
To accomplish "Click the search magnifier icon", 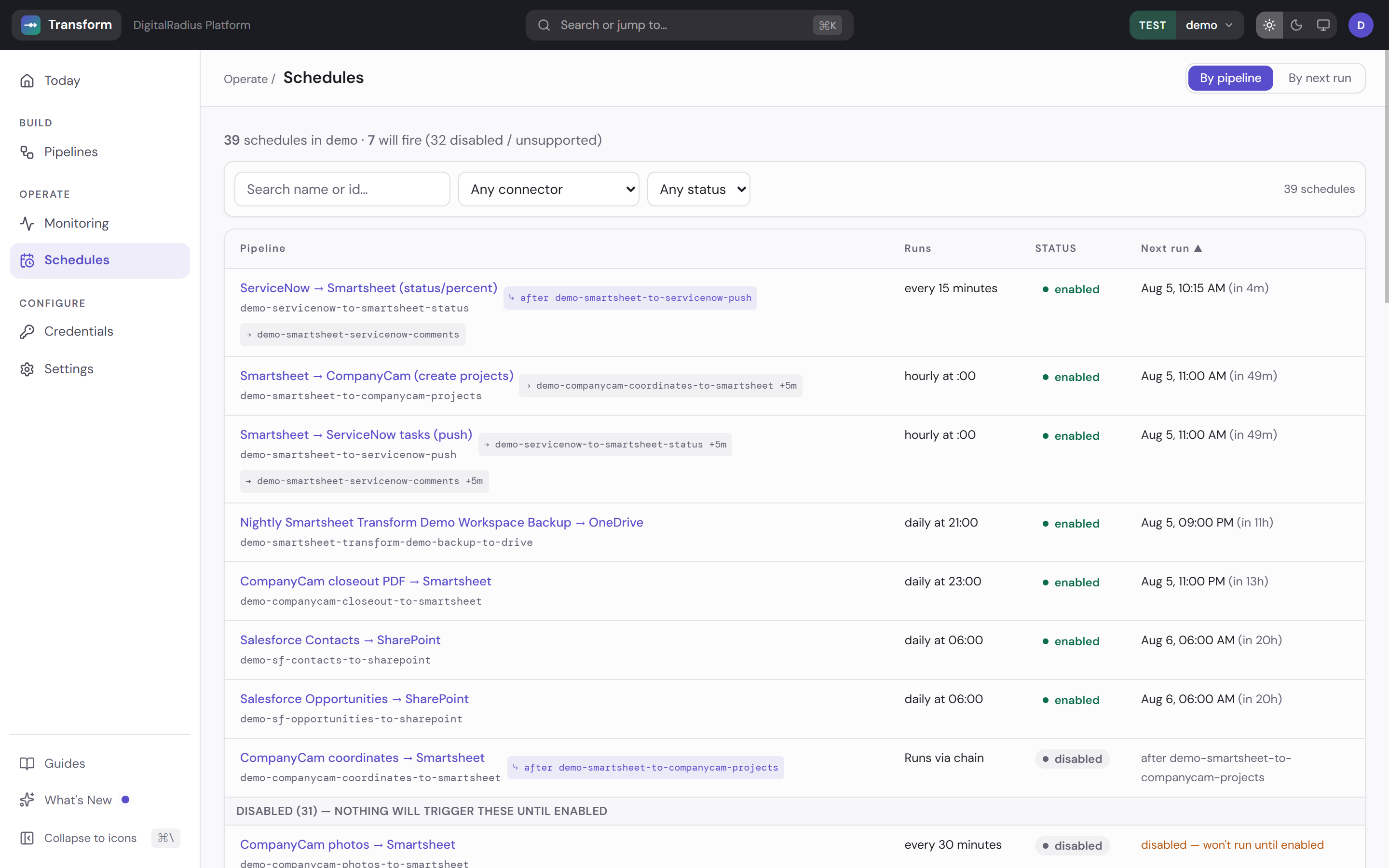I will 544,25.
